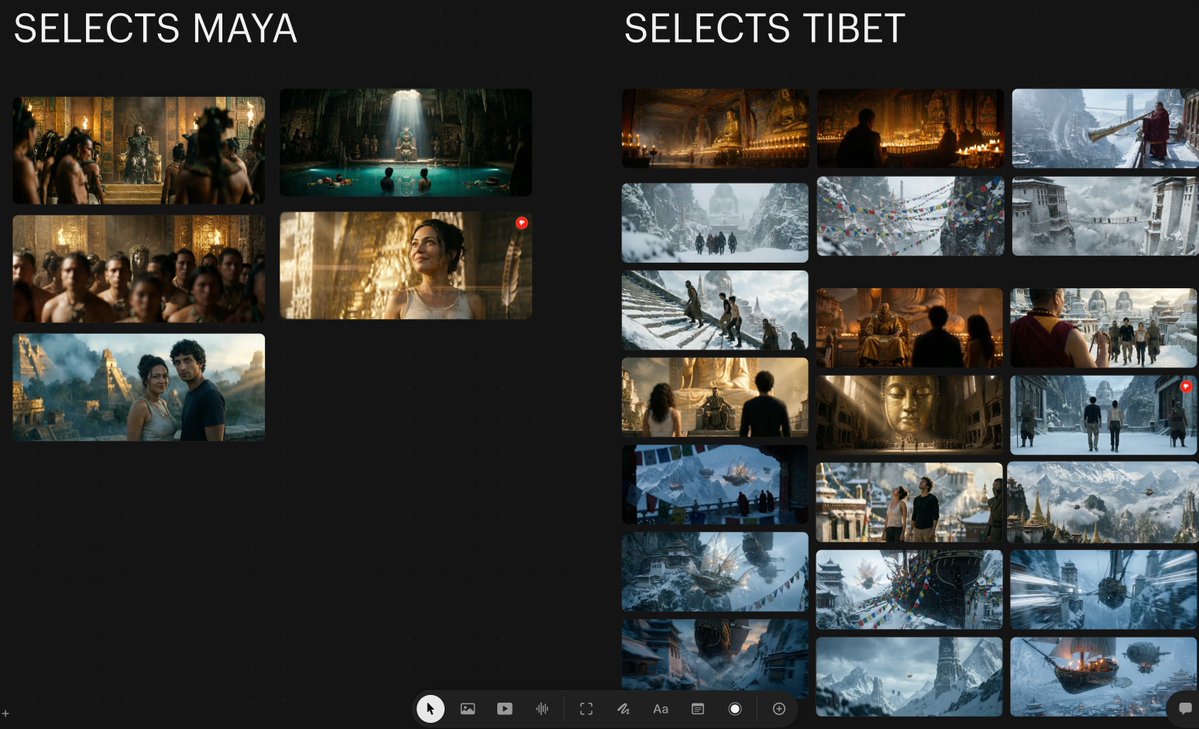Select the frame section tool
Screen dimensions: 1199x729
coord(587,709)
